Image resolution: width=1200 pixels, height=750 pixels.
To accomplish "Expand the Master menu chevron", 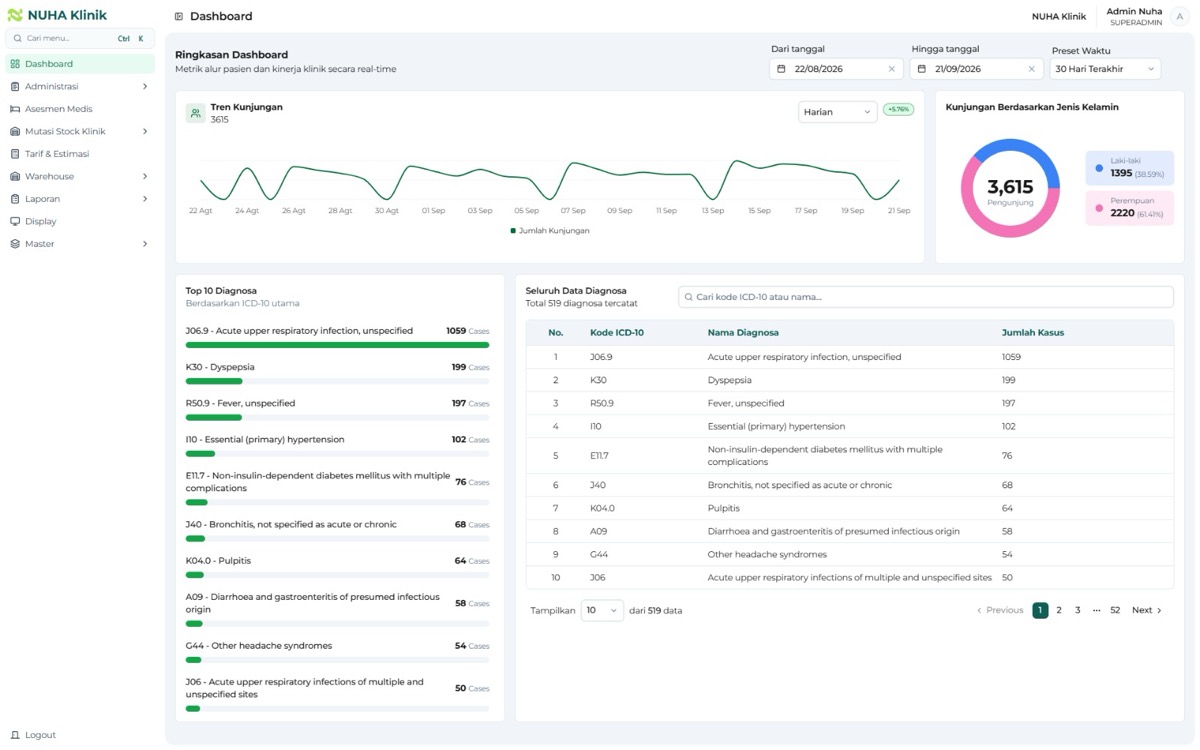I will tap(145, 244).
